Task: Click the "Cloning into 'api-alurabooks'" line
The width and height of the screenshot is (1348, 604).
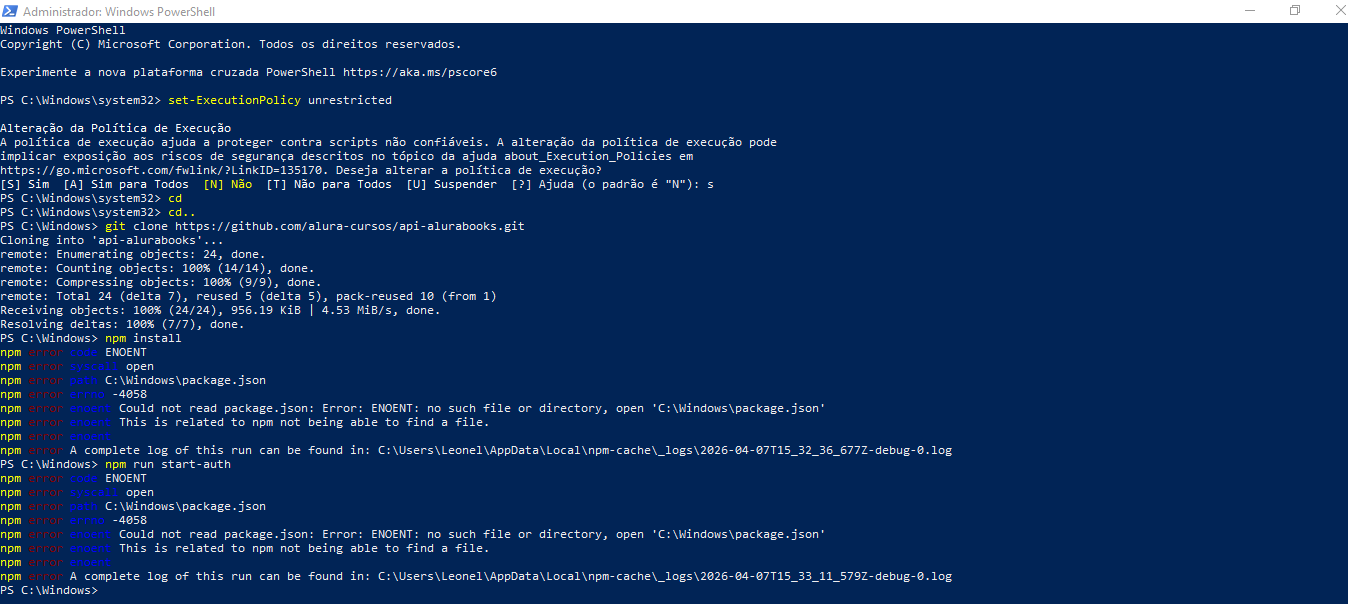Action: (112, 240)
